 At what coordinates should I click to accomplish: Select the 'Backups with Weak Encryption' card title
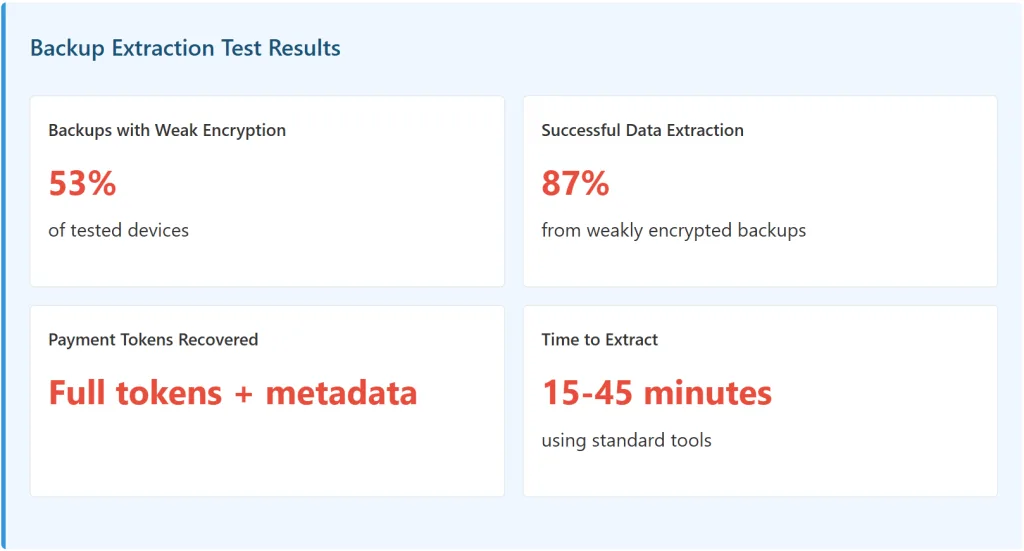(x=167, y=130)
